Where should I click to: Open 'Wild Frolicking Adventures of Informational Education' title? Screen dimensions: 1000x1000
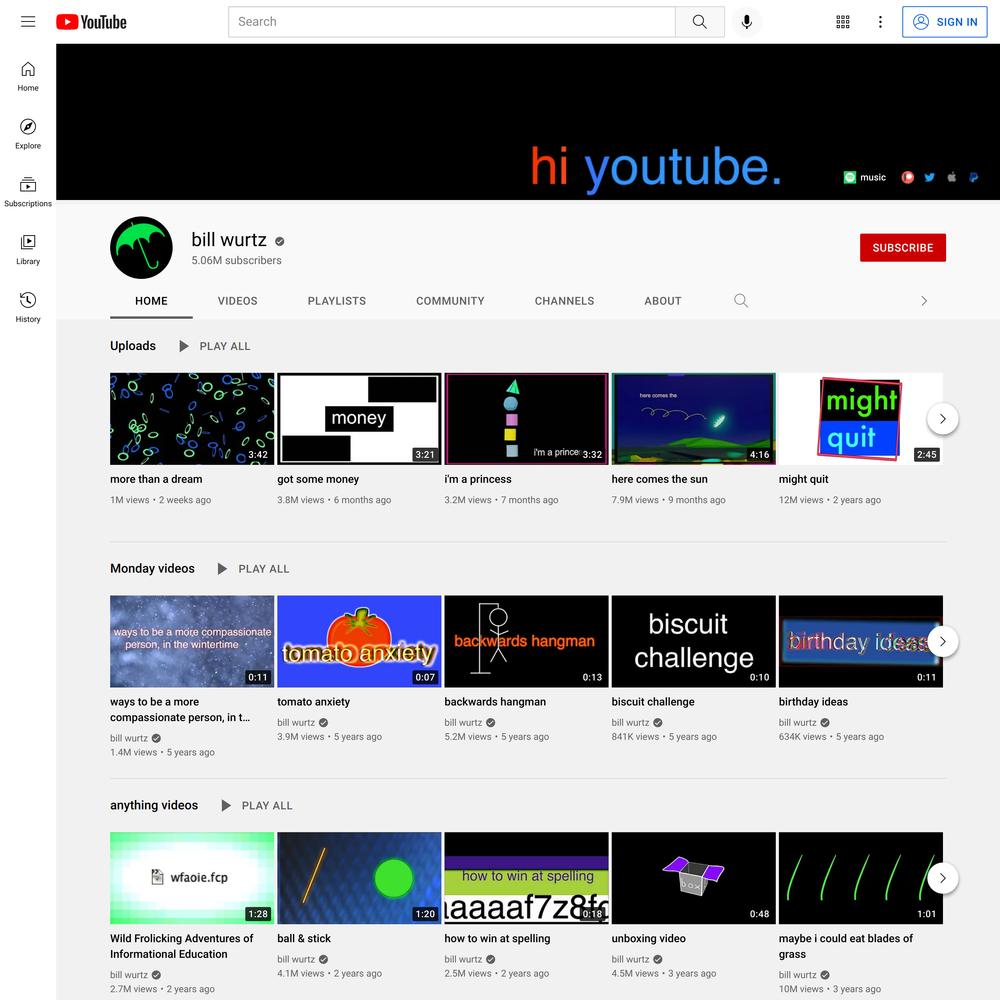coord(181,946)
